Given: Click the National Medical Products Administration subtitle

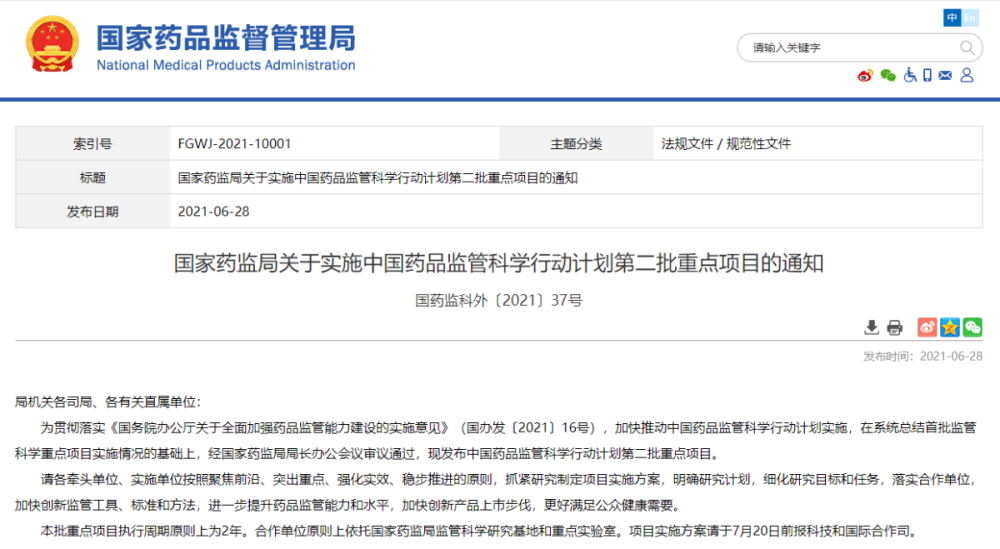Looking at the screenshot, I should pos(226,65).
